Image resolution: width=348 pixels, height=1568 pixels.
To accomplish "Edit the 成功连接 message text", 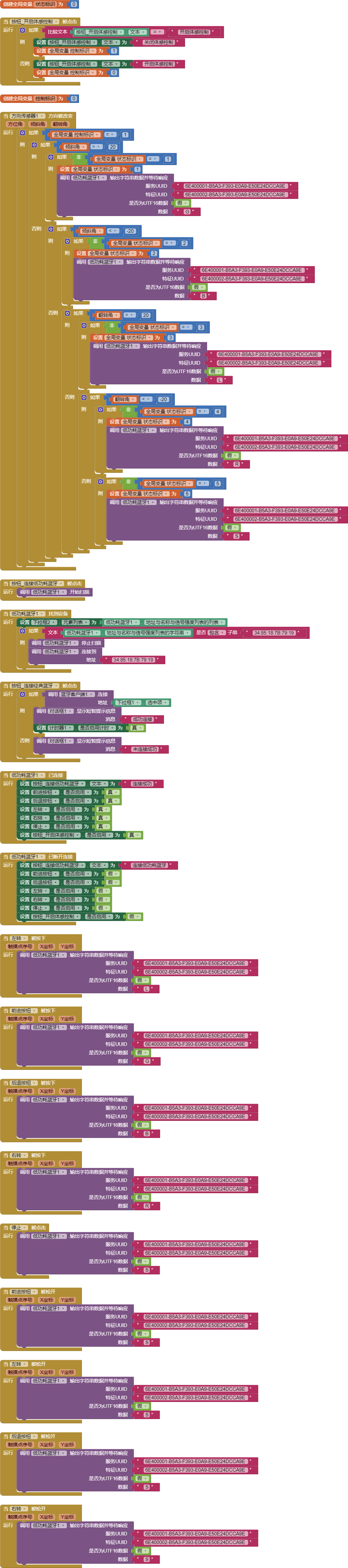I will 143,719.
